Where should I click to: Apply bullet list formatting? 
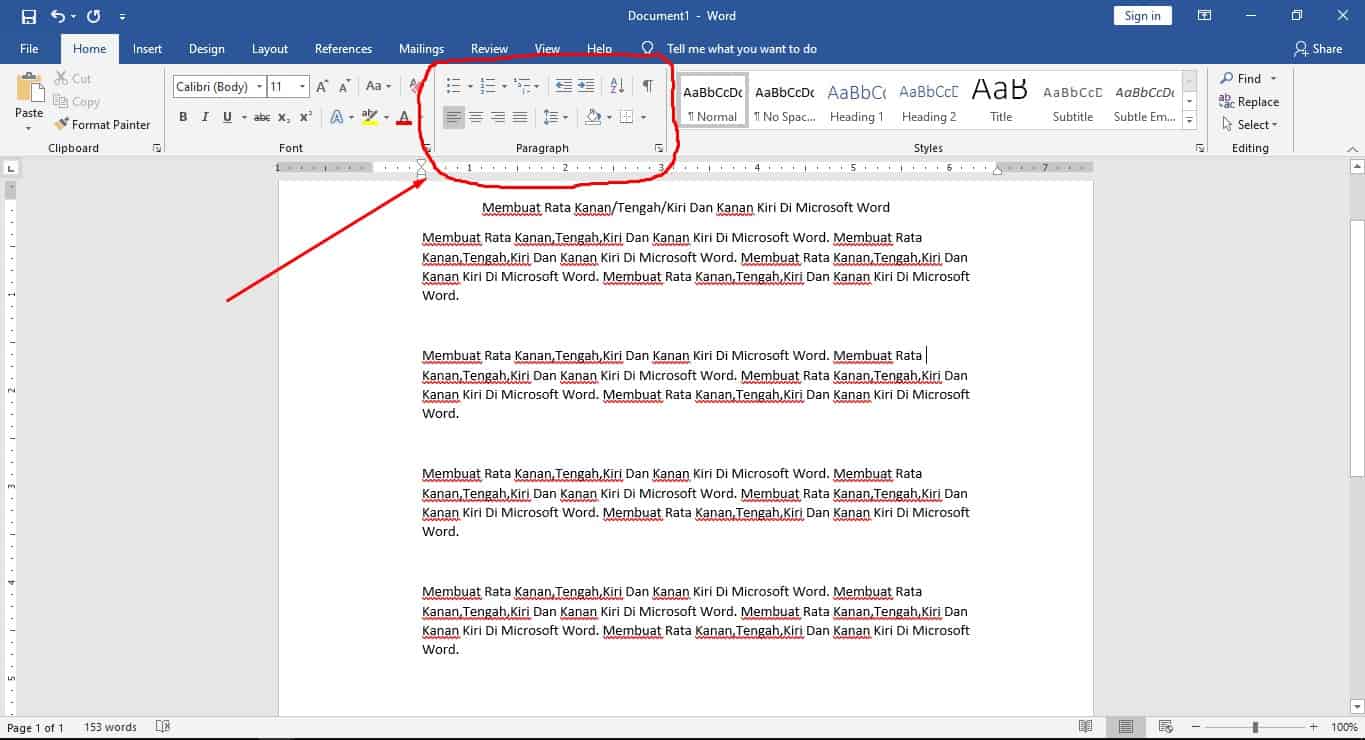453,86
